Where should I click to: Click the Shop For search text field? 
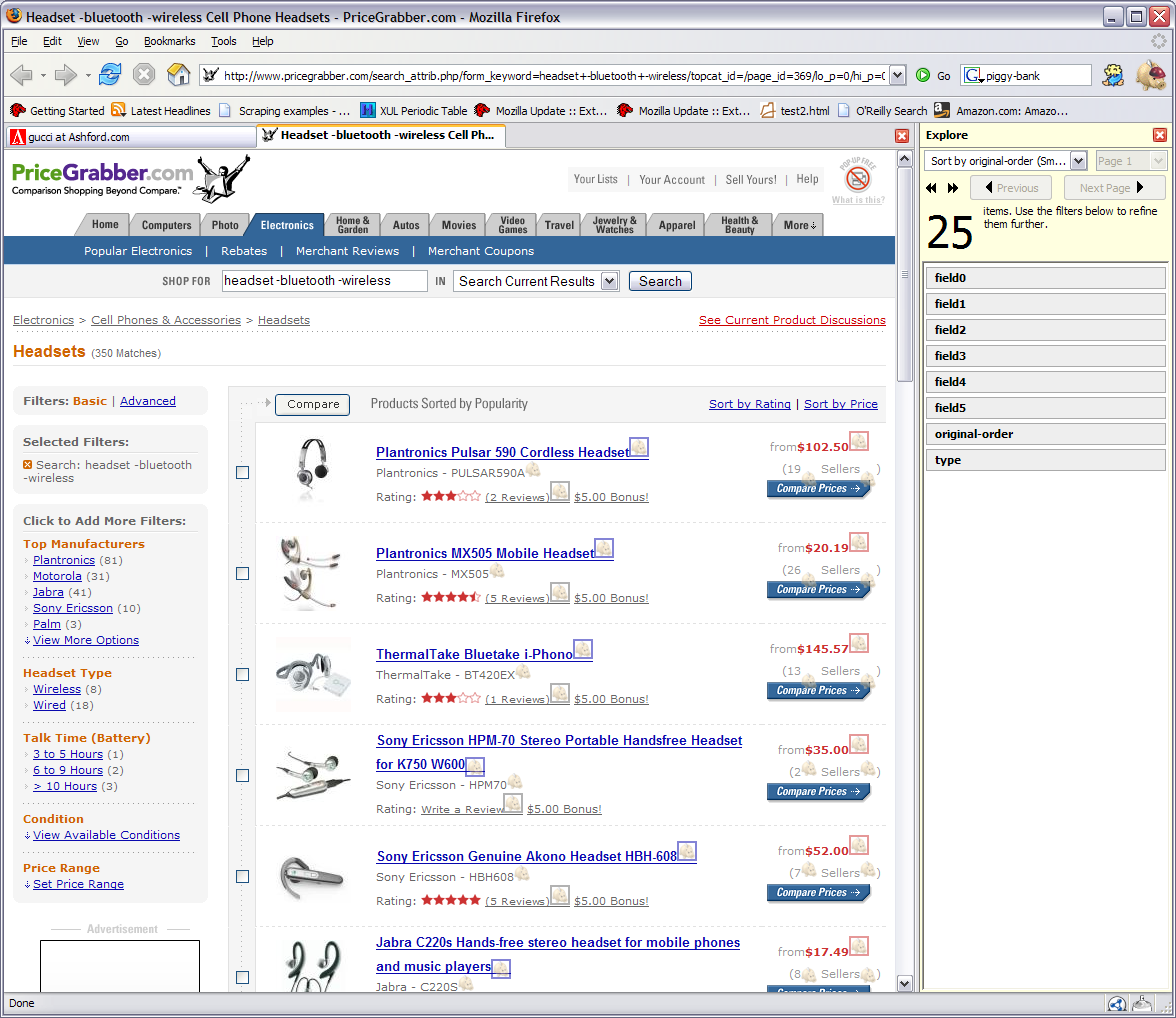coord(324,281)
